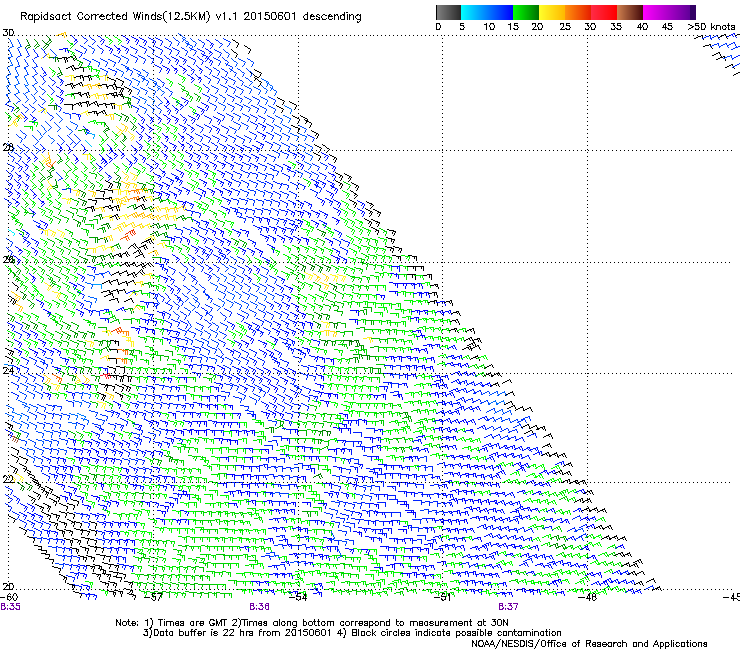Click the yellow 20-25 knots legend swatch
Viewport: 740px width, 650px height.
(552, 12)
